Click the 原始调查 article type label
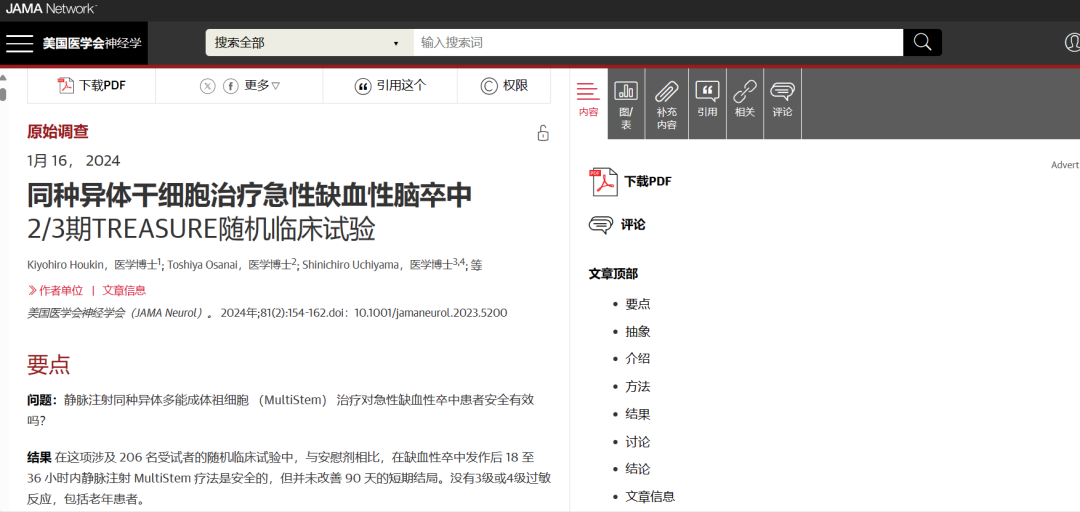This screenshot has height=512, width=1080. pyautogui.click(x=58, y=132)
